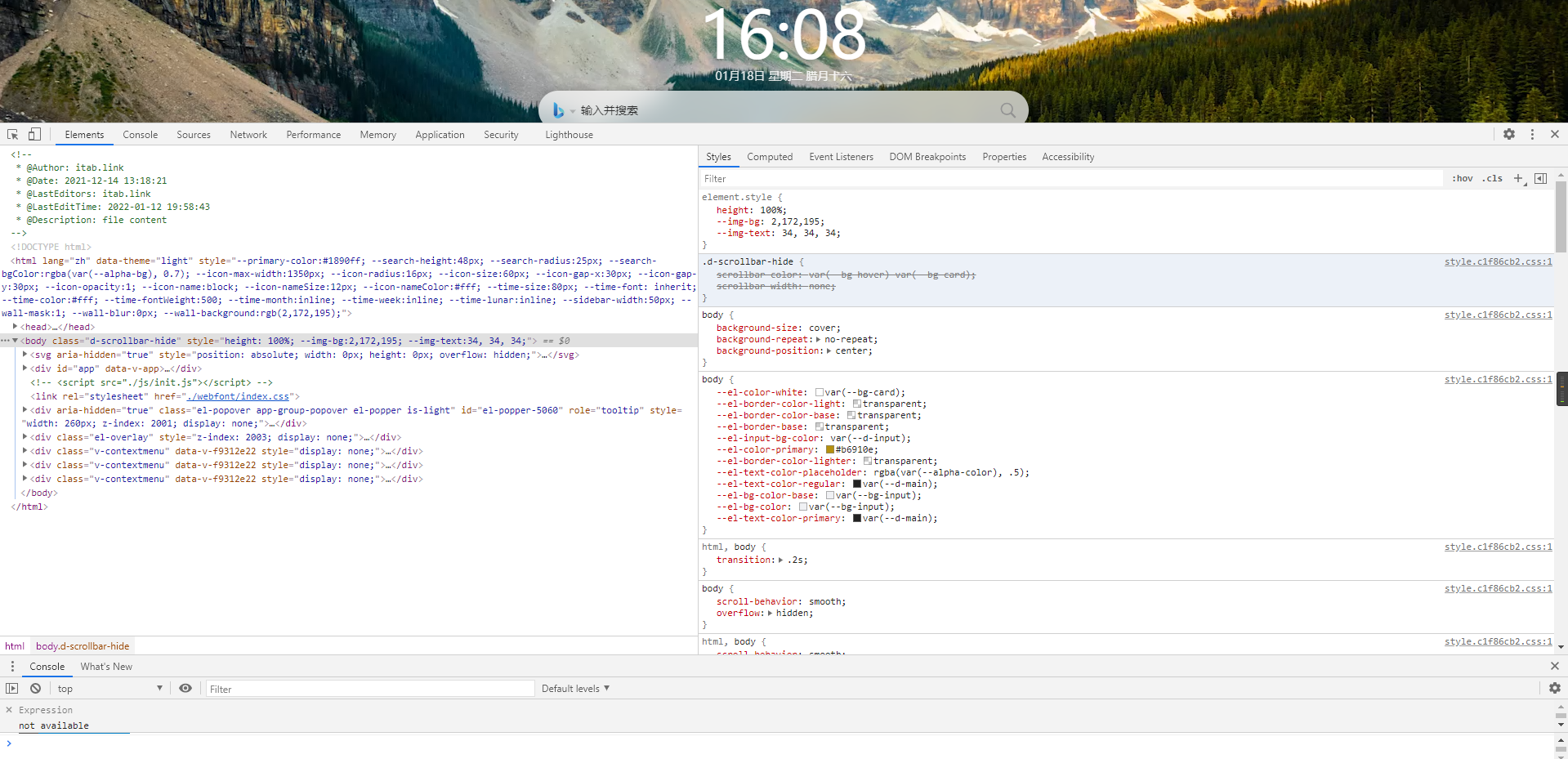Image resolution: width=1568 pixels, height=759 pixels.
Task: Expand the transition shorthand property
Action: click(x=781, y=560)
